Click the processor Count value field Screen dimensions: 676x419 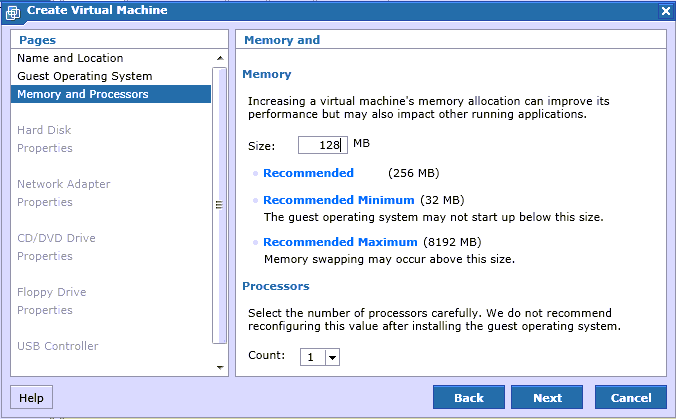tap(313, 357)
